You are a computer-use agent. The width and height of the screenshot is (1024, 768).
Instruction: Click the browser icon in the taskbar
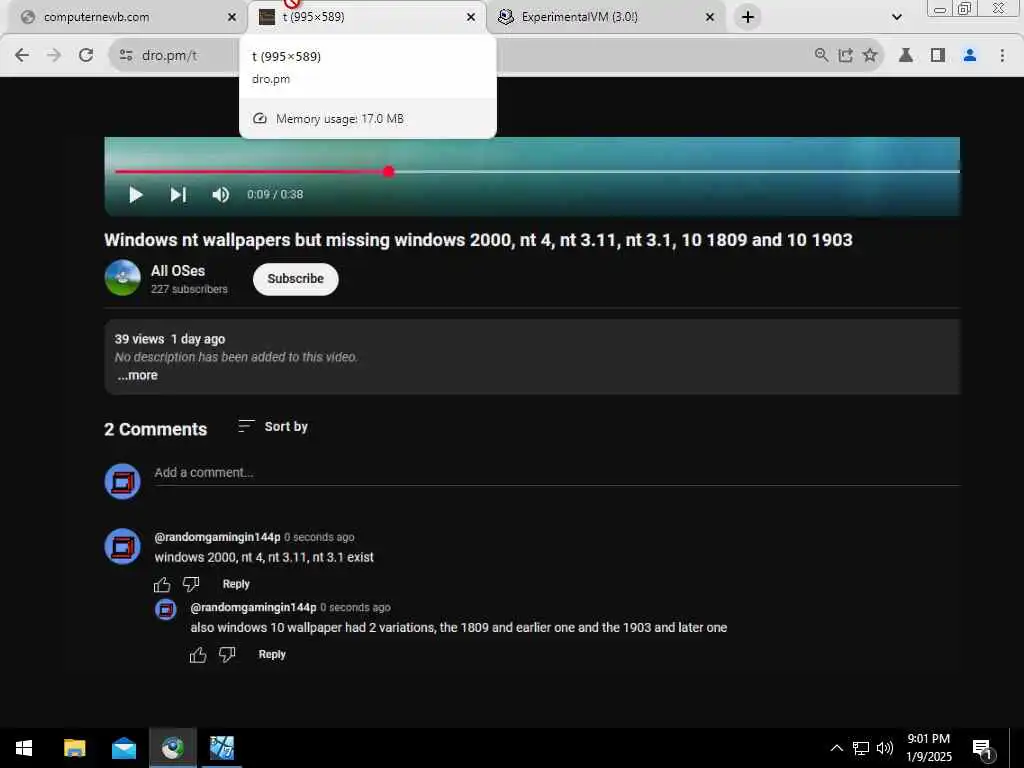(x=172, y=748)
